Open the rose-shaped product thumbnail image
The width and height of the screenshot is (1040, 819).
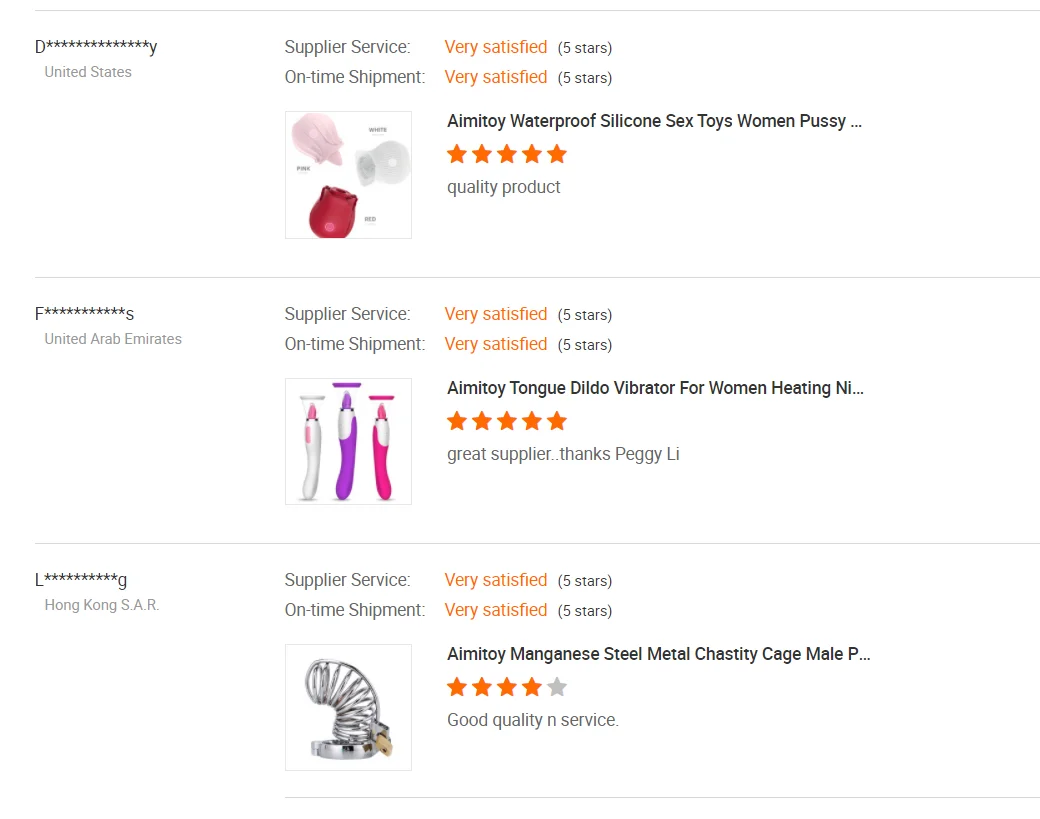point(348,175)
